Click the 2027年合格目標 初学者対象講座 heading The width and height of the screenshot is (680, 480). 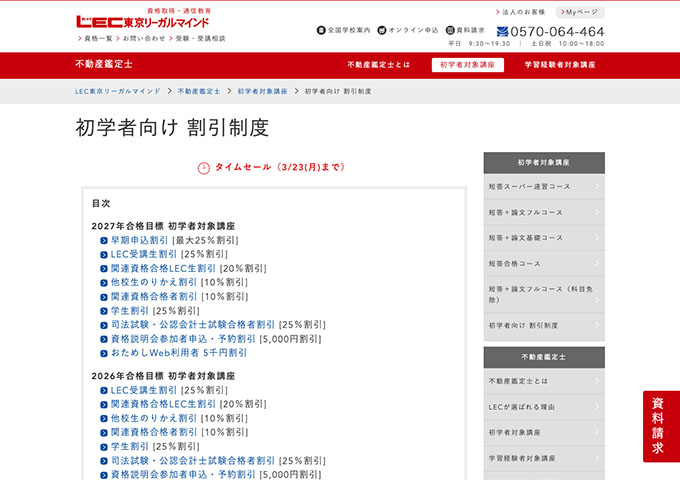tap(163, 226)
